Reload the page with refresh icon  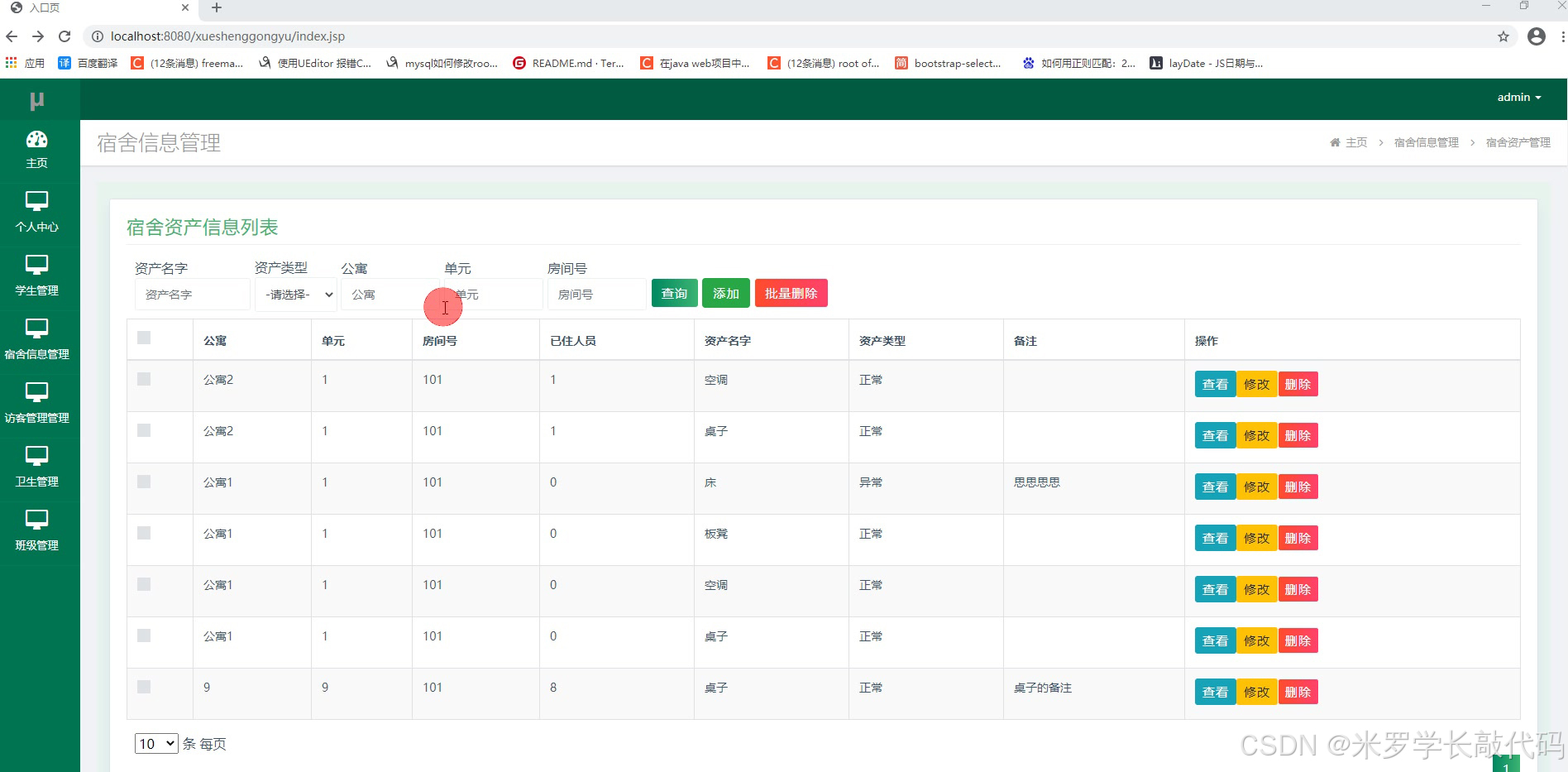coord(65,36)
